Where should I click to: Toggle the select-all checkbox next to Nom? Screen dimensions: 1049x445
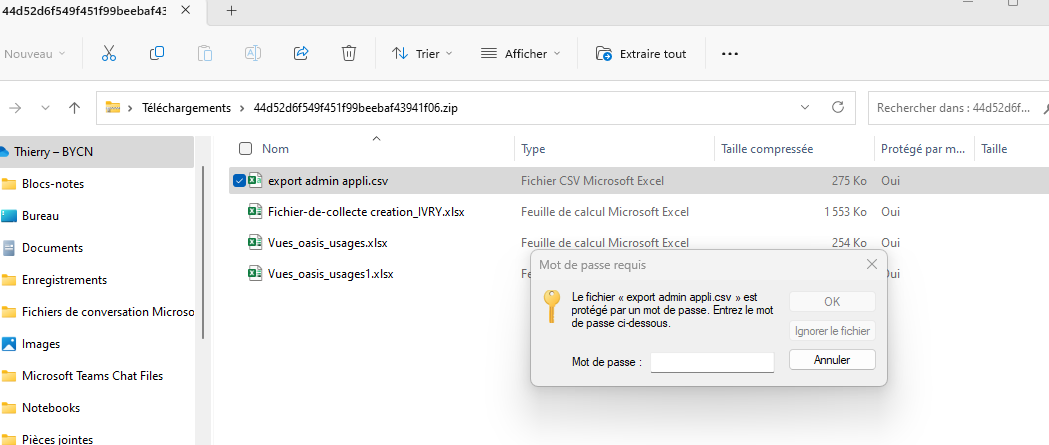[245, 149]
